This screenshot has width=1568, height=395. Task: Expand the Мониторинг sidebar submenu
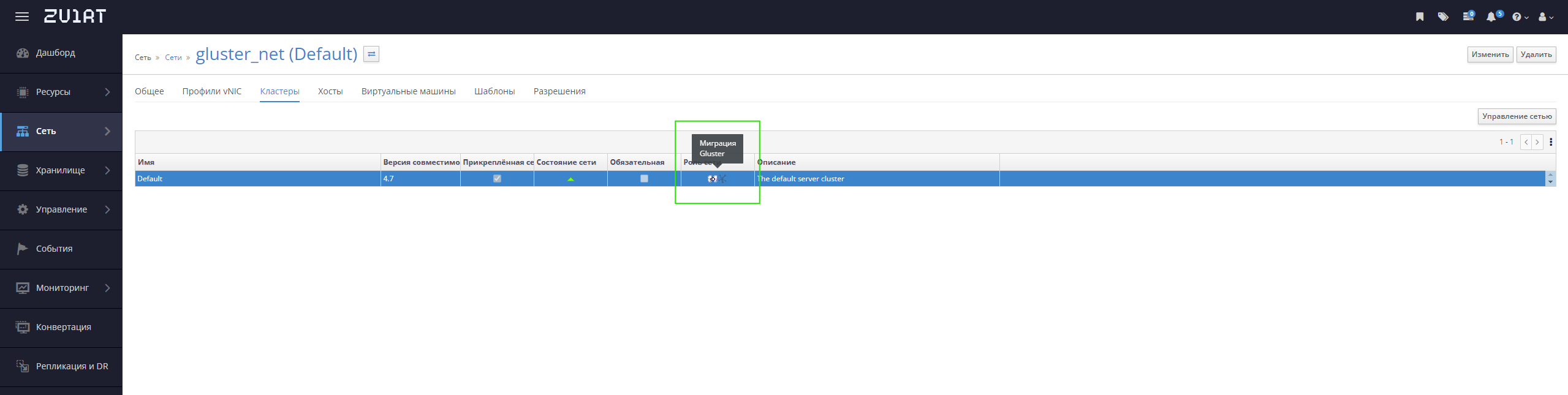point(107,288)
